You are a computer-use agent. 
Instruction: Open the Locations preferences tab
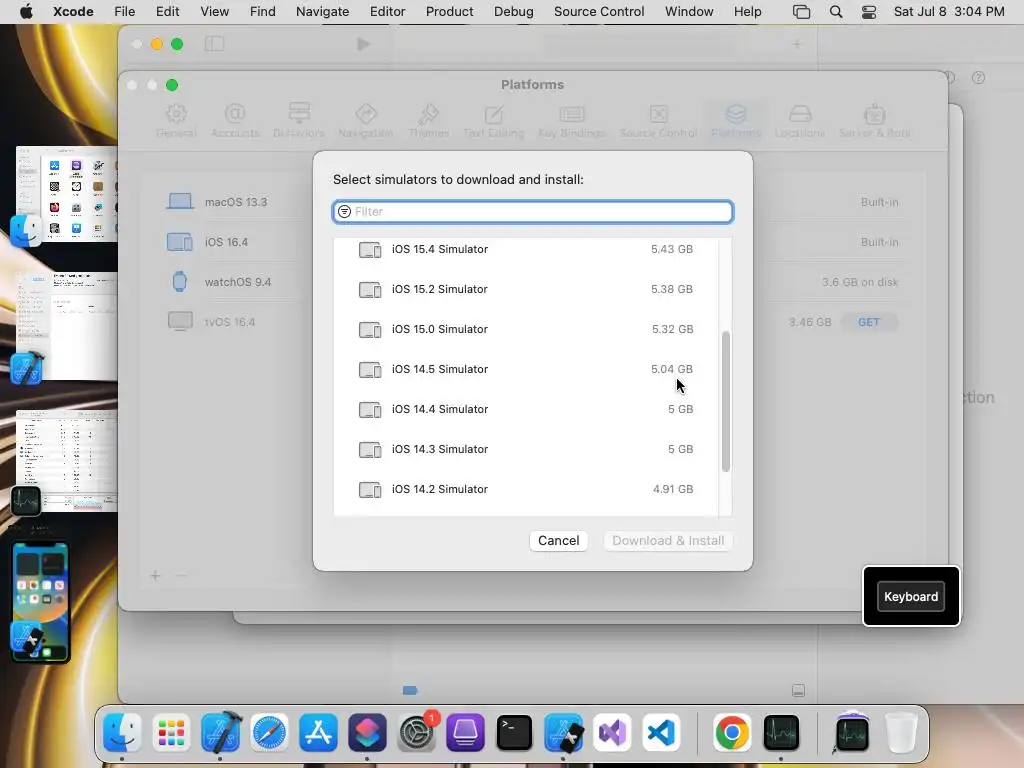coord(800,121)
